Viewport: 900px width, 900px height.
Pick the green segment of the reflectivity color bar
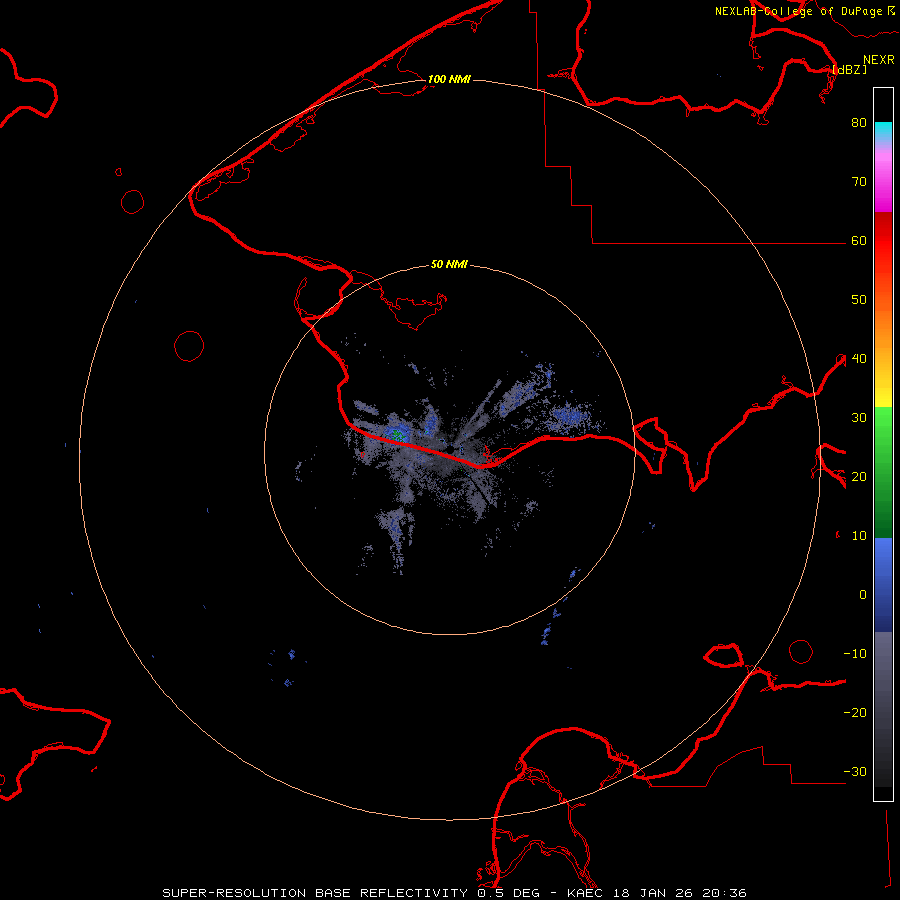pyautogui.click(x=883, y=472)
